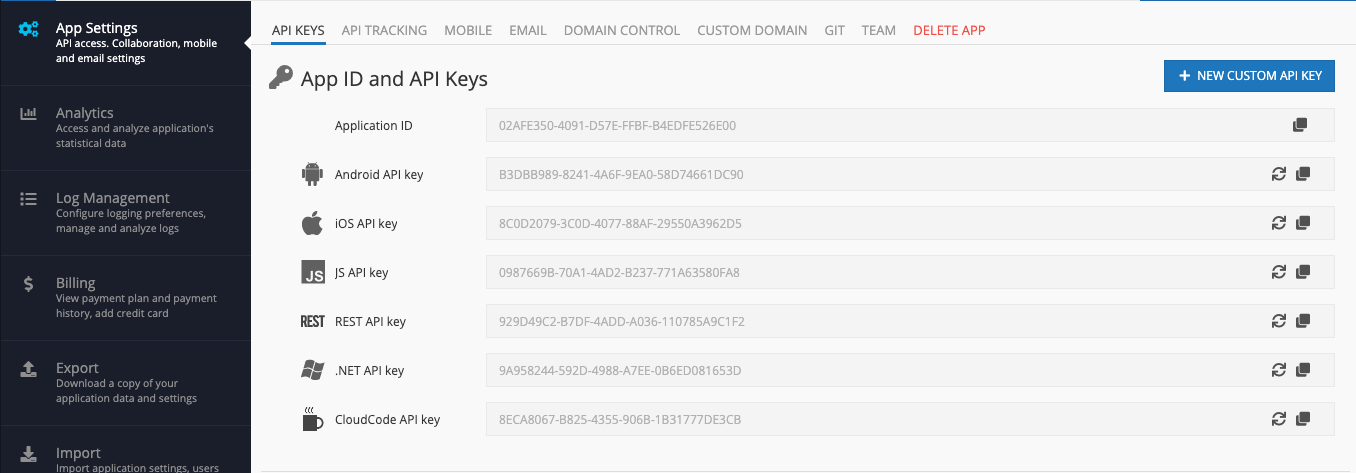The image size is (1356, 473).
Task: Copy the CloudCode API key
Action: [x=1302, y=419]
